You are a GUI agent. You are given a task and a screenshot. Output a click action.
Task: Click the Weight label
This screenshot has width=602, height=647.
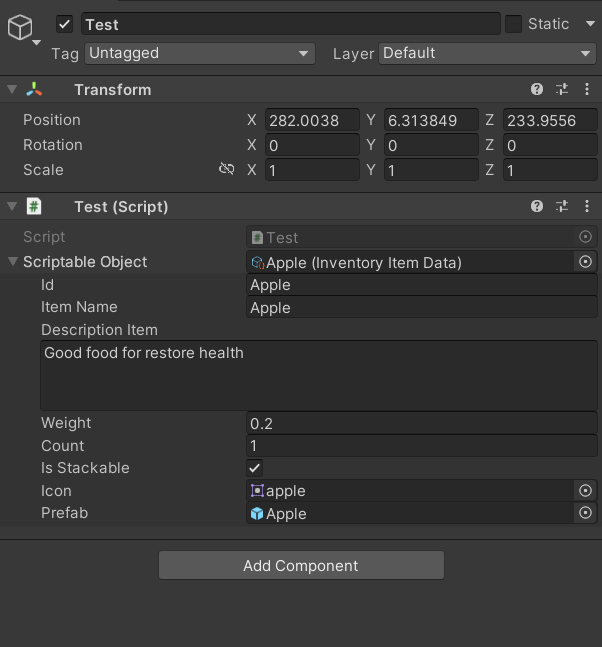(66, 423)
